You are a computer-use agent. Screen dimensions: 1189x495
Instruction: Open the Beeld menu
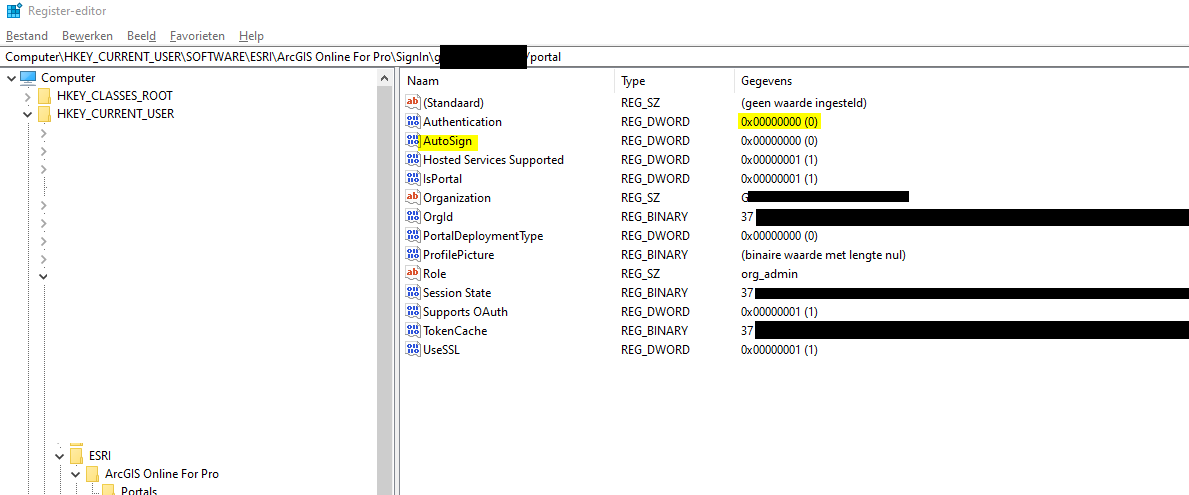coord(141,36)
